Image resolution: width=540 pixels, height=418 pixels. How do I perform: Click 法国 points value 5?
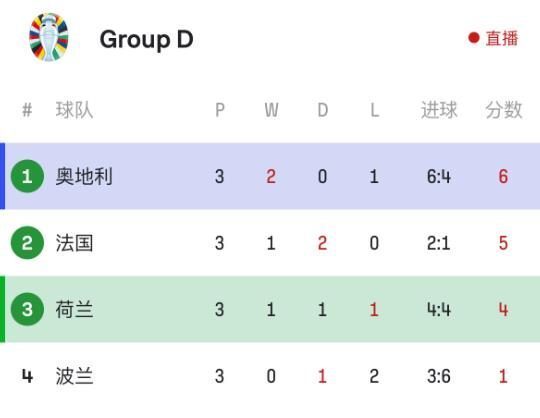click(503, 243)
